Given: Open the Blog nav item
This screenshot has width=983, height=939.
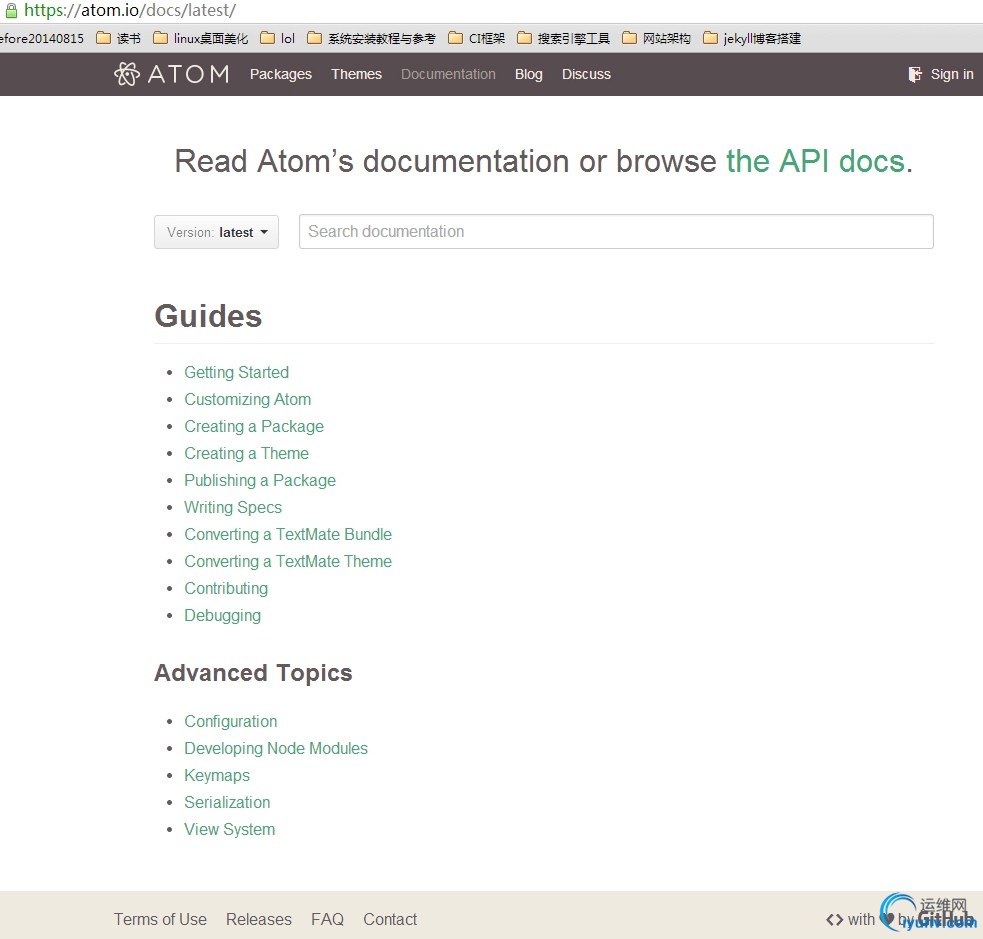Looking at the screenshot, I should click(528, 74).
